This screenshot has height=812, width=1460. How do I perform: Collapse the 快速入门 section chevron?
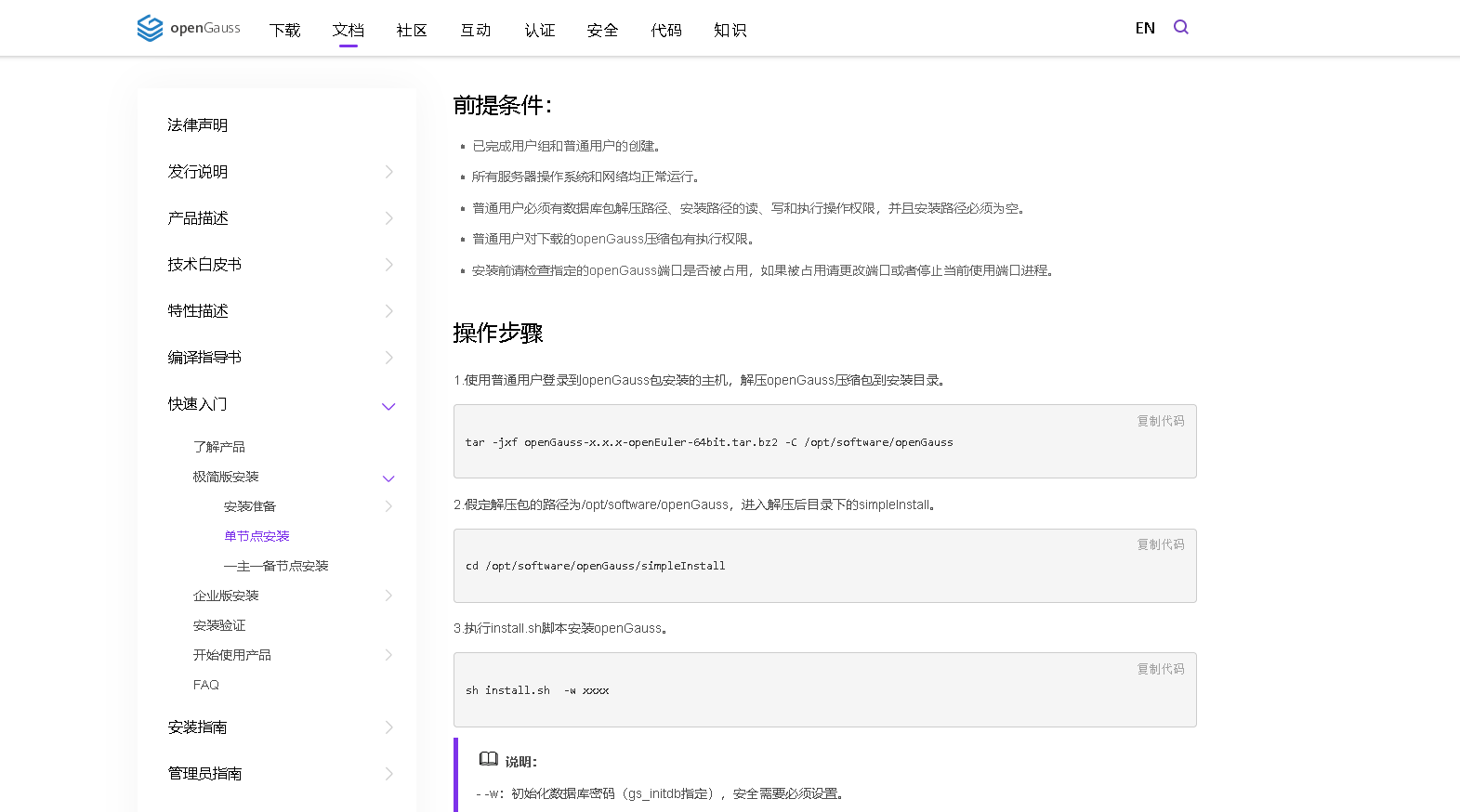389,406
